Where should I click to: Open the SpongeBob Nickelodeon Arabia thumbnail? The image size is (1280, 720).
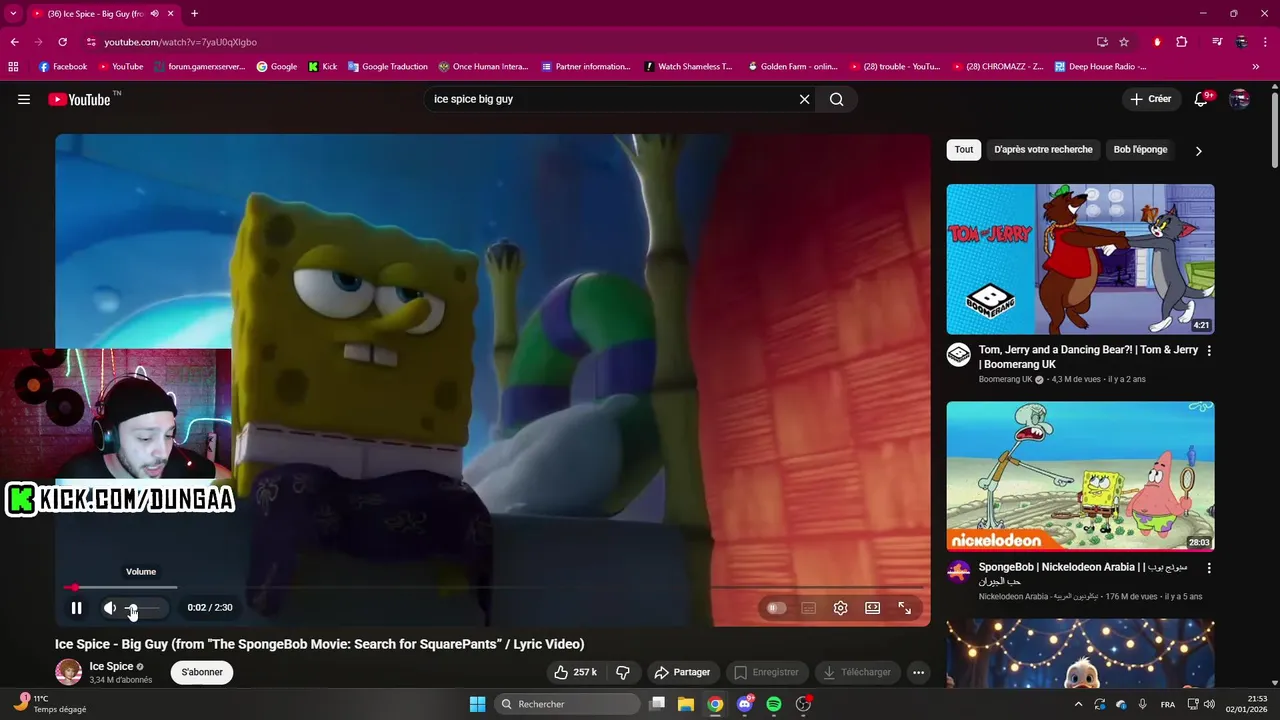click(x=1080, y=476)
